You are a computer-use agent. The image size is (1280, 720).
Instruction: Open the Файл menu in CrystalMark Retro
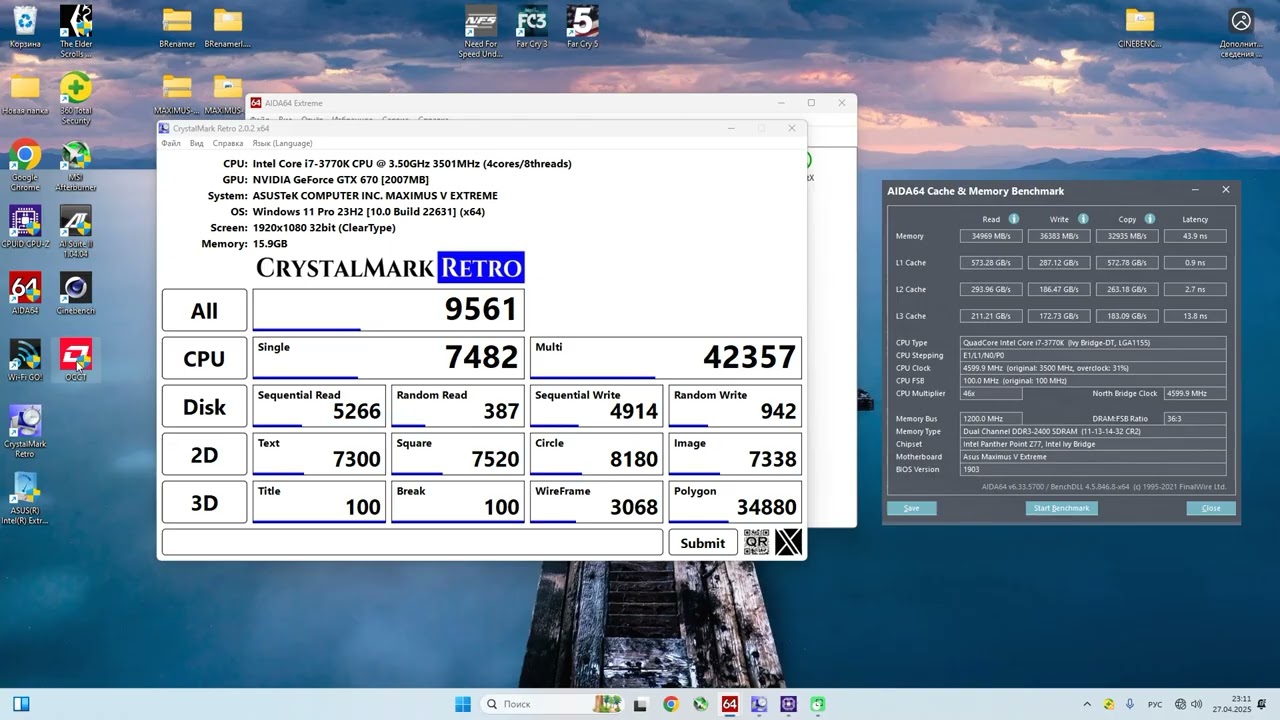(171, 144)
